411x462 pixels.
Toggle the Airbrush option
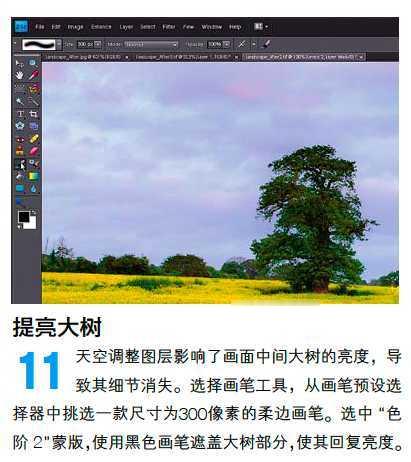(242, 44)
